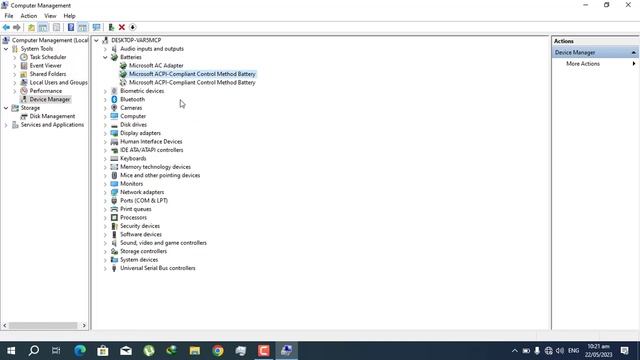The height and width of the screenshot is (360, 640).
Task: Click the Up one level folder icon
Action: (x=31, y=27)
